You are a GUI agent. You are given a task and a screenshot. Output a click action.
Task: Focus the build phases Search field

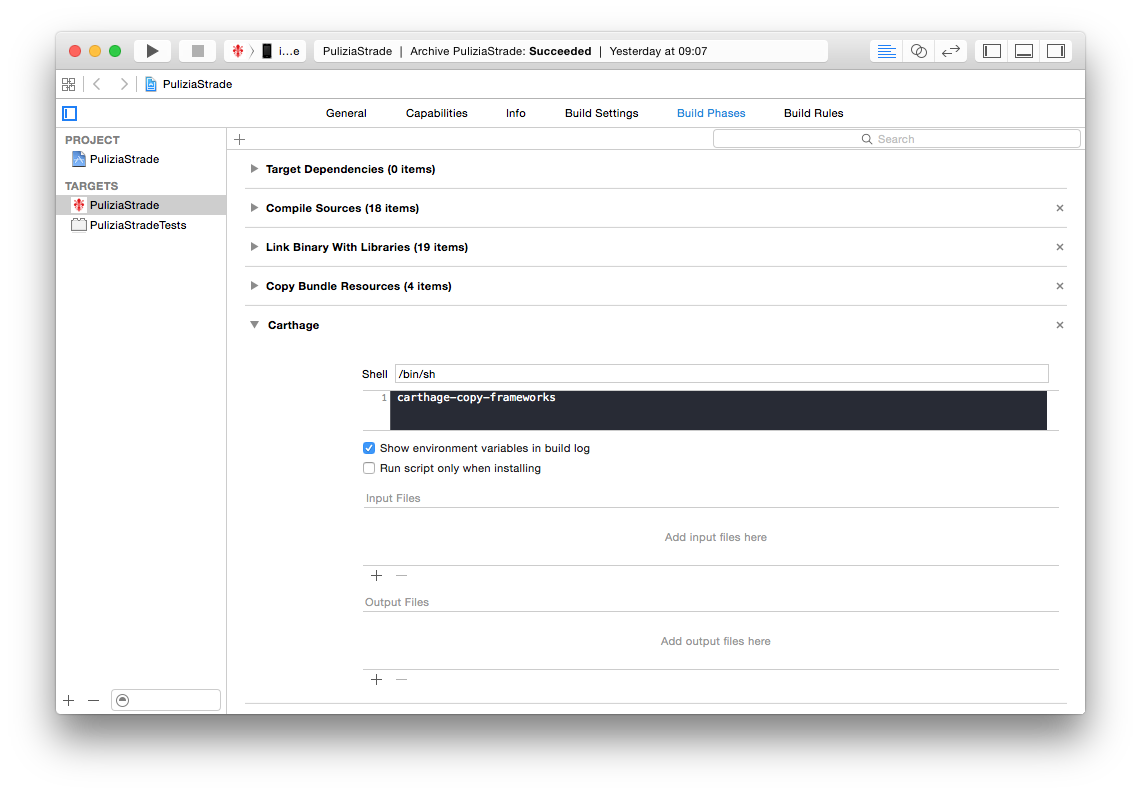pos(896,139)
